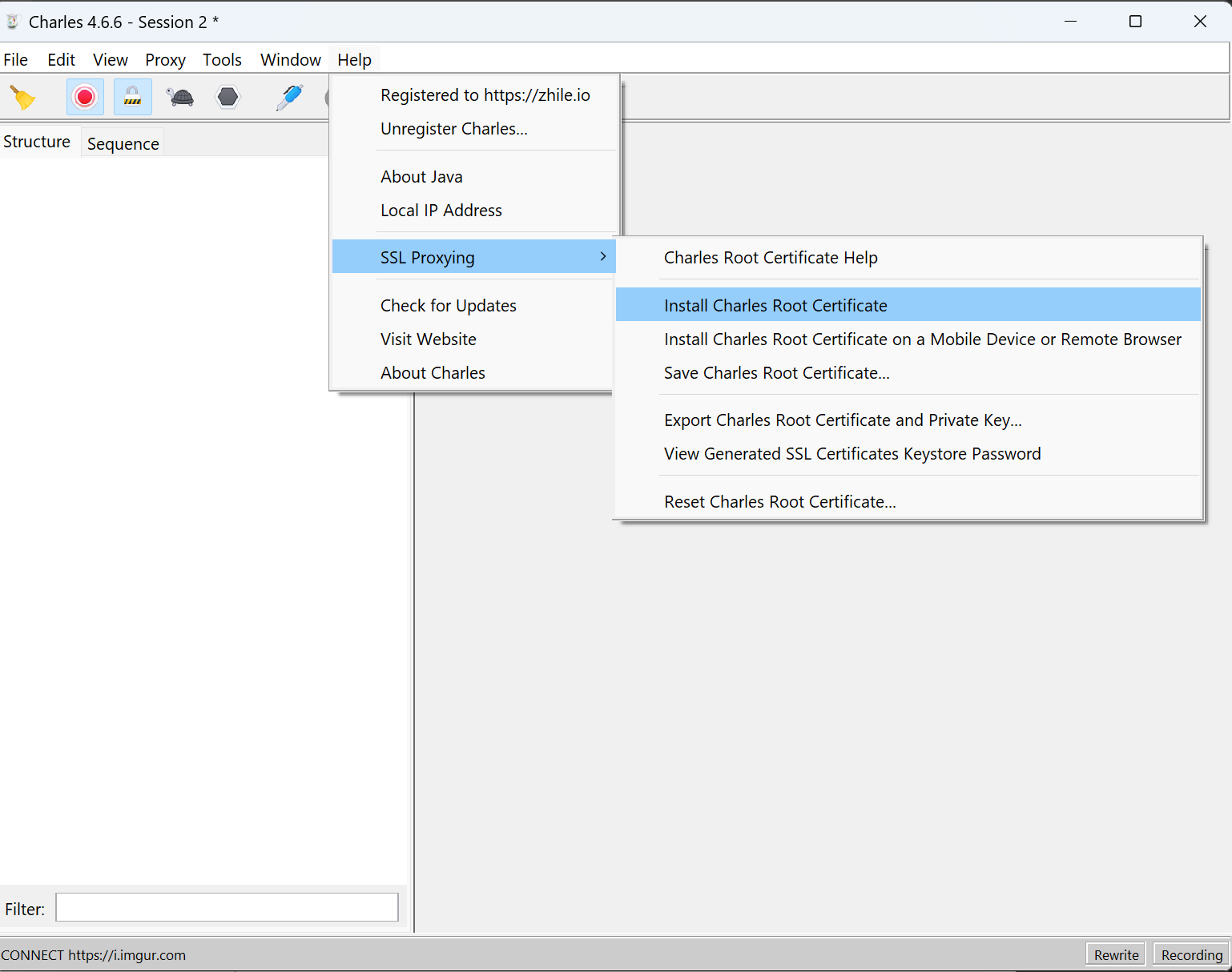1232x972 pixels.
Task: Click the Filter text field
Action: pyautogui.click(x=227, y=907)
